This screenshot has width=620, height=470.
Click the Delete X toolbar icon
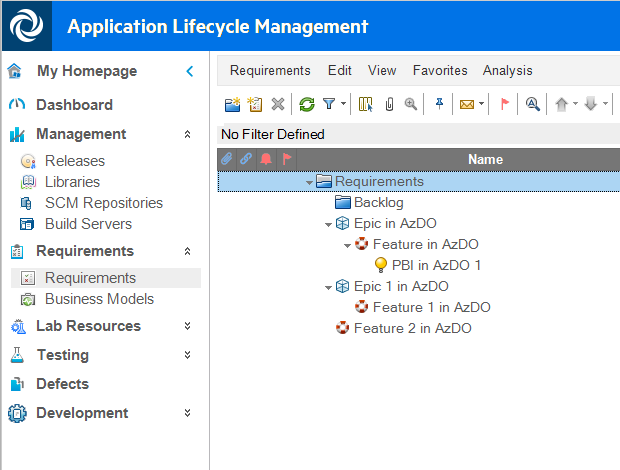[278, 104]
